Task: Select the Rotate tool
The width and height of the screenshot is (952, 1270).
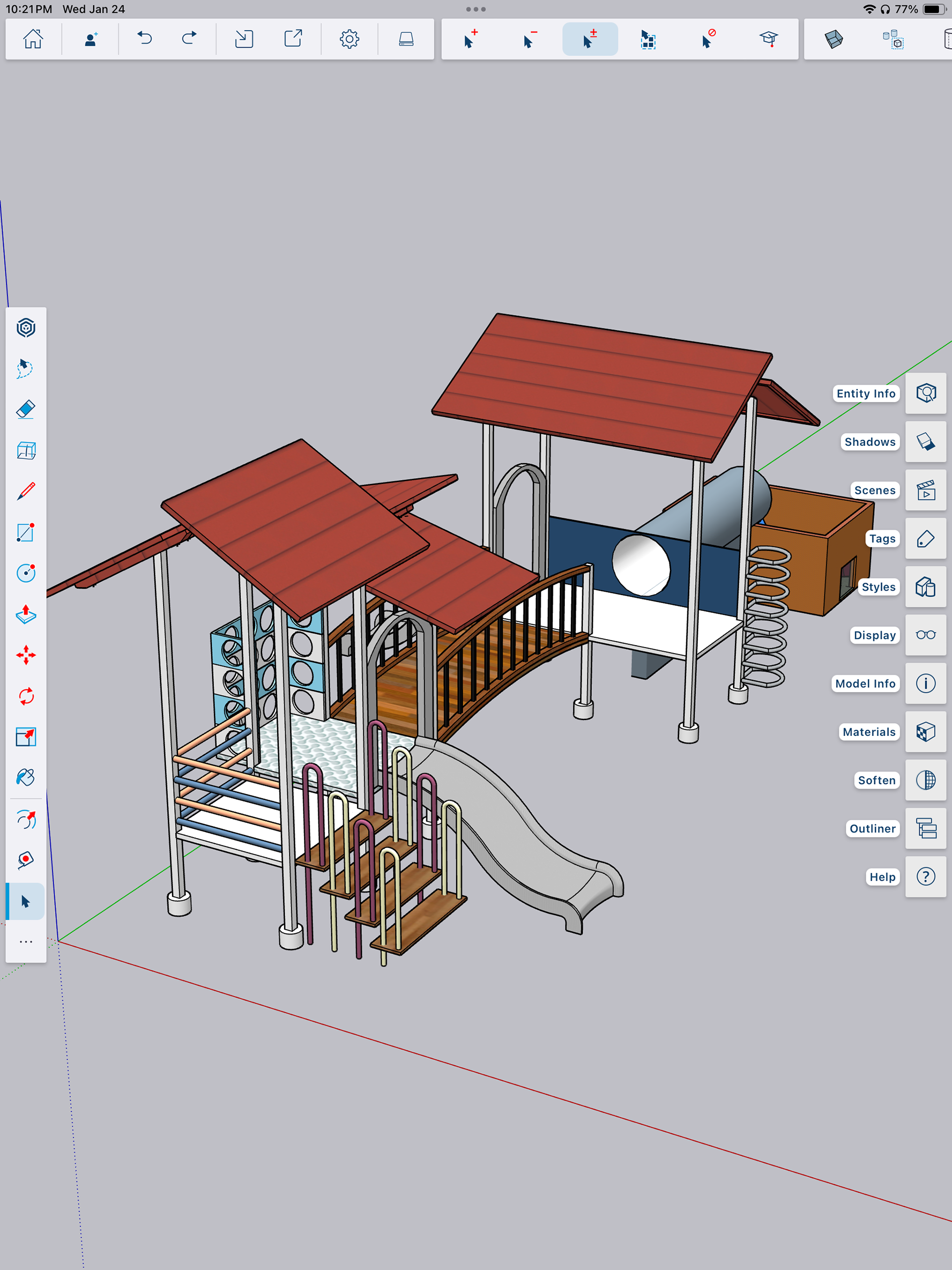Action: (26, 696)
